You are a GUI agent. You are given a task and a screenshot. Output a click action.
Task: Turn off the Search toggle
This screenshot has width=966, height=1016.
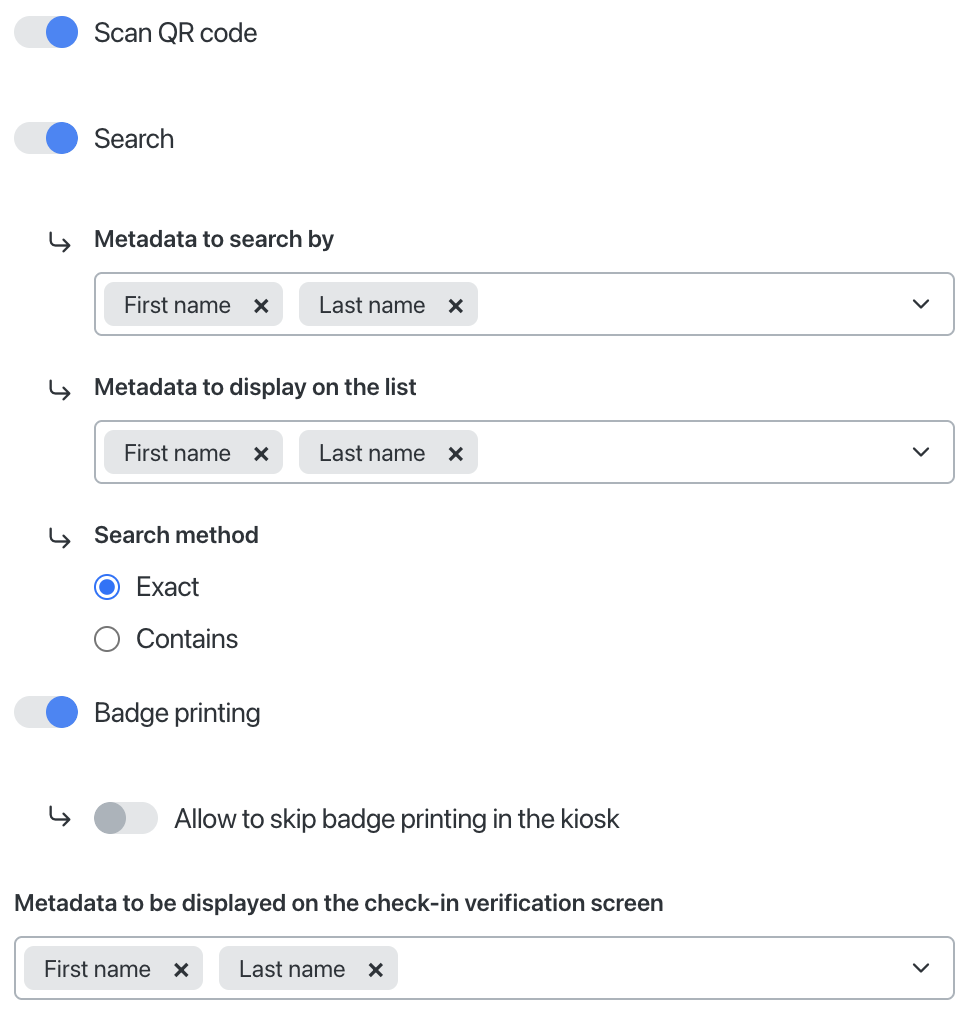[45, 138]
